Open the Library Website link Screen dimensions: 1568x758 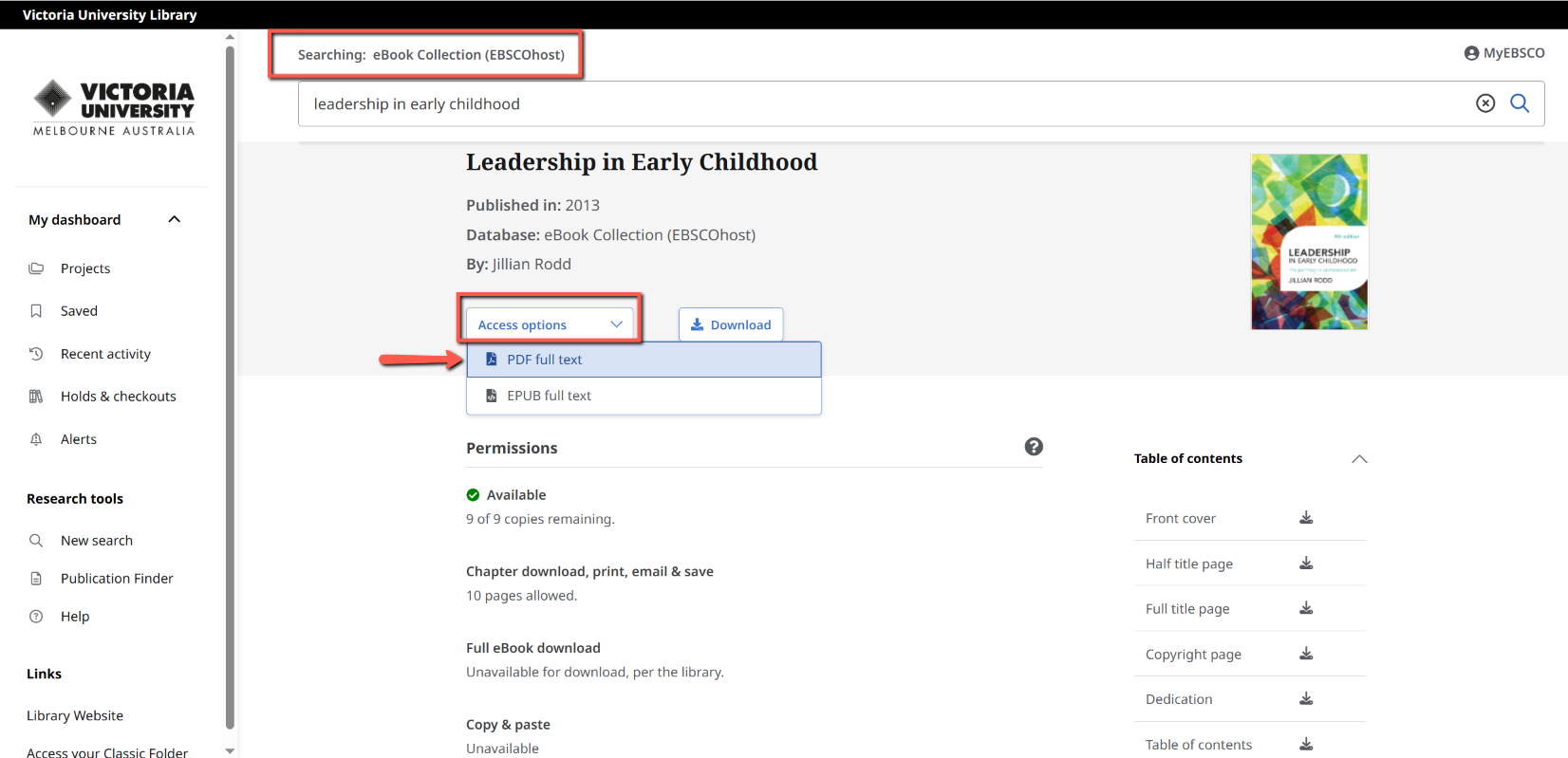pyautogui.click(x=75, y=716)
